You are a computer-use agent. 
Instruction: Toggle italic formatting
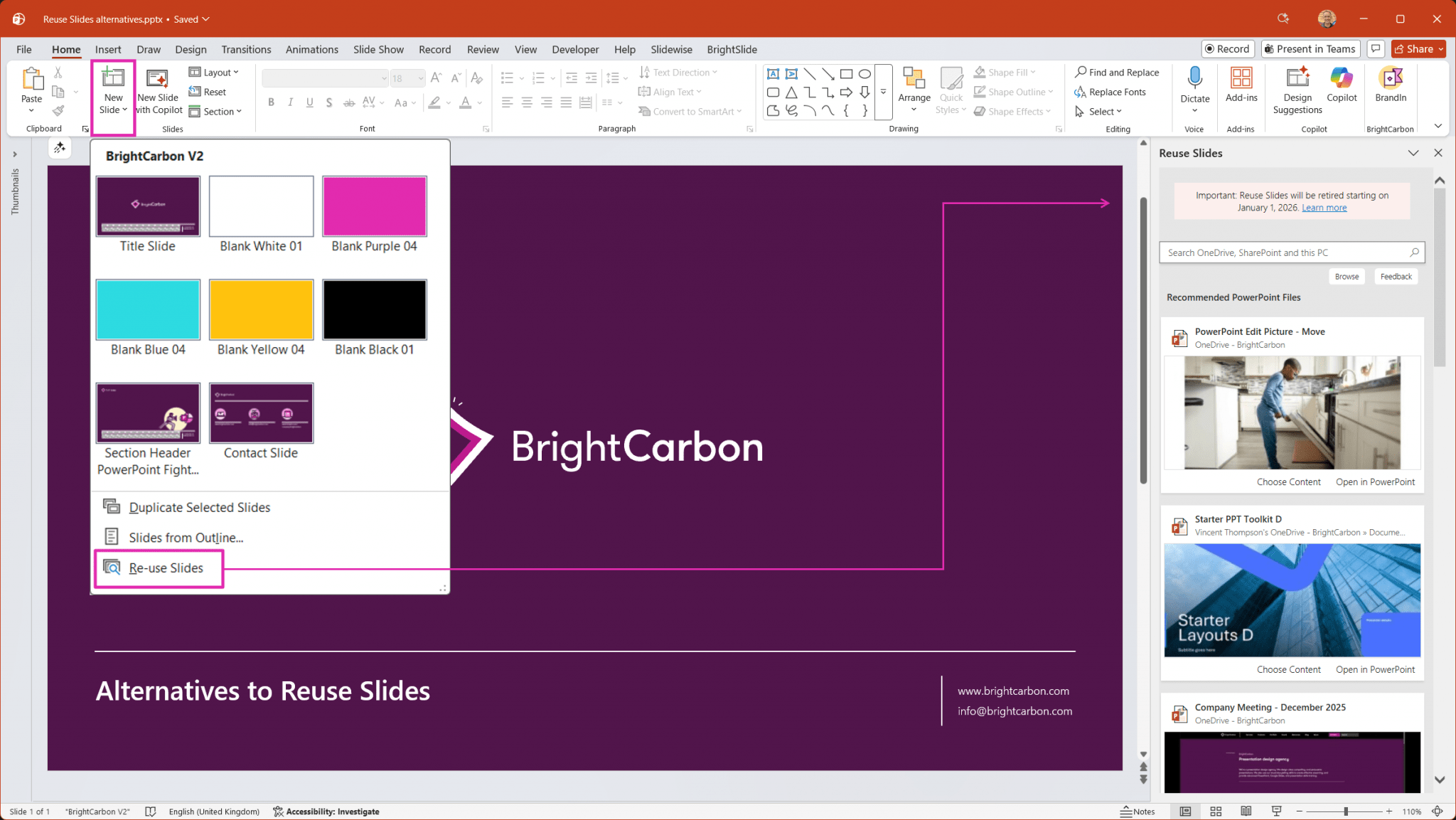click(x=290, y=102)
